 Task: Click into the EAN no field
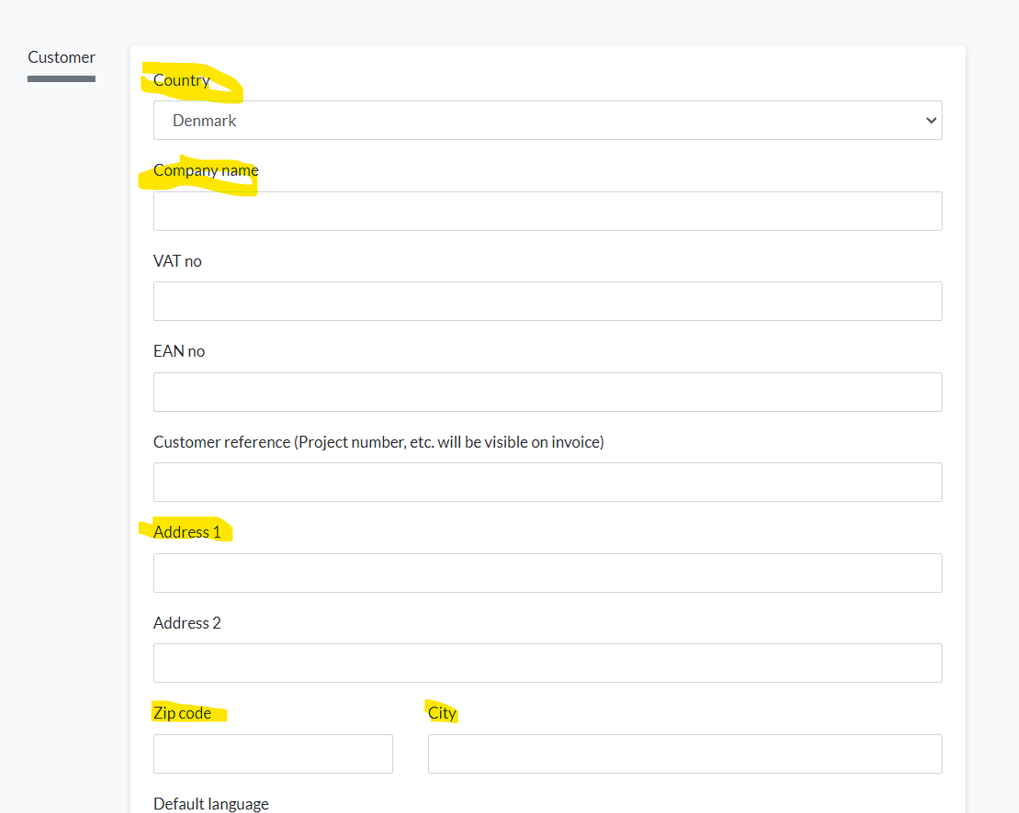point(547,392)
